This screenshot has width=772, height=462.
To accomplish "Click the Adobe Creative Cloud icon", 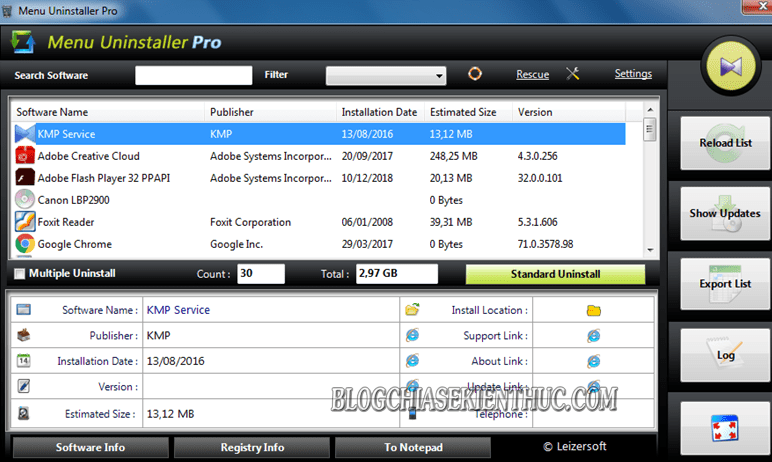I will [x=25, y=156].
